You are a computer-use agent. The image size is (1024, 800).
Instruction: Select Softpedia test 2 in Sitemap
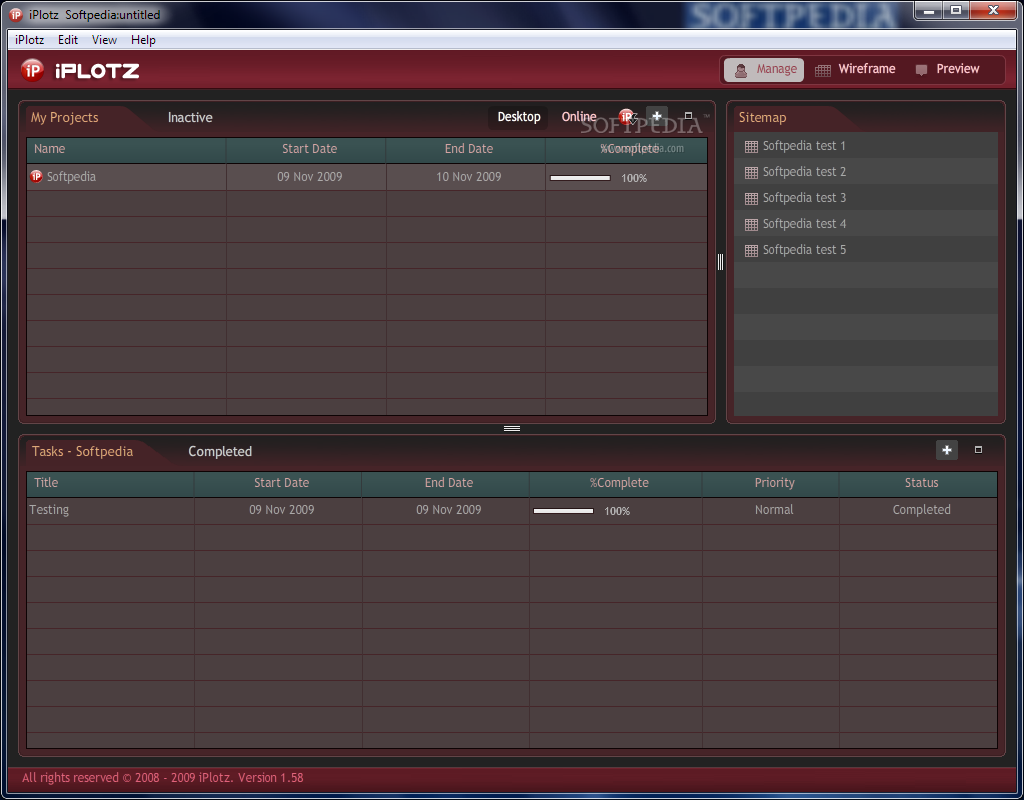pos(804,172)
